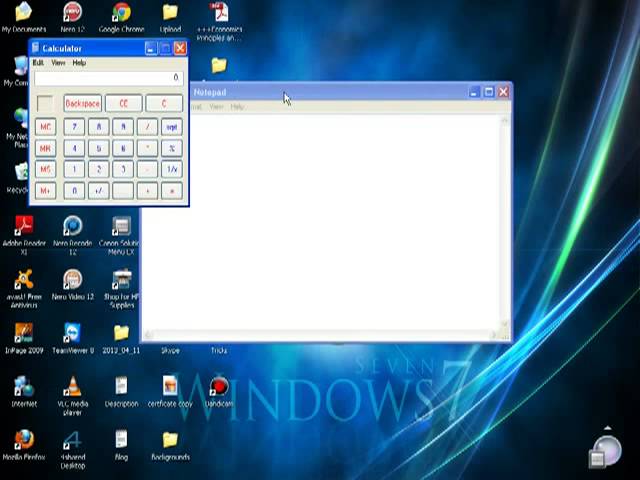Maximize the Notepad window
Viewport: 640px width, 480px height.
[489, 92]
